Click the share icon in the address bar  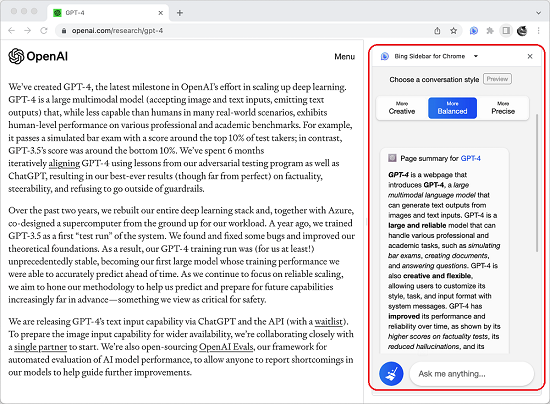tap(437, 31)
